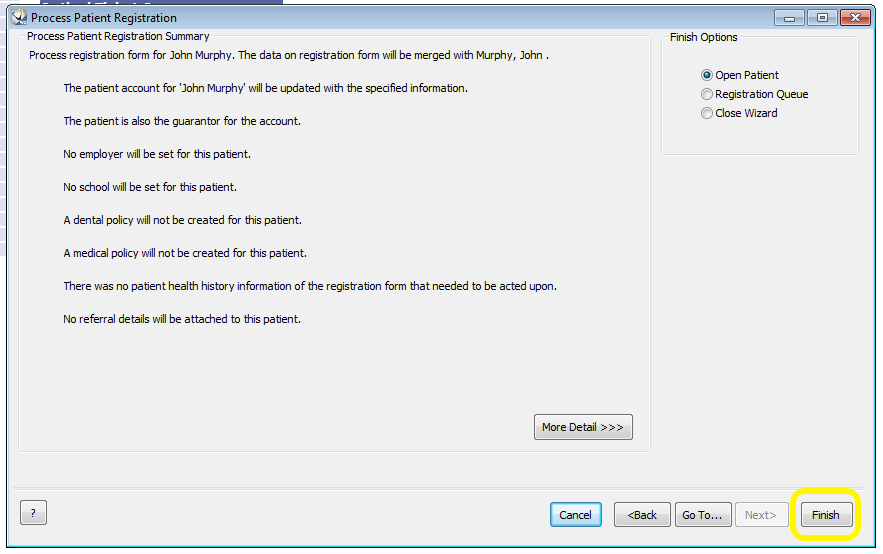Select the Close Wizard radio option
Screen dimensions: 883x554
[739, 113]
